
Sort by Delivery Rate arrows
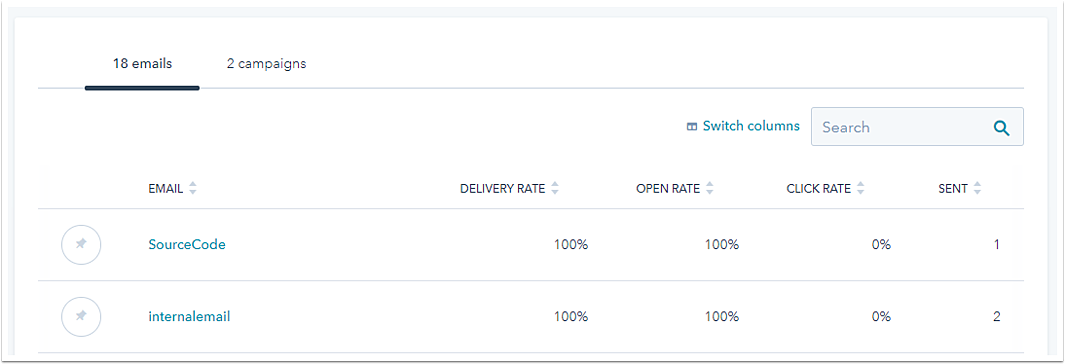pyautogui.click(x=555, y=189)
